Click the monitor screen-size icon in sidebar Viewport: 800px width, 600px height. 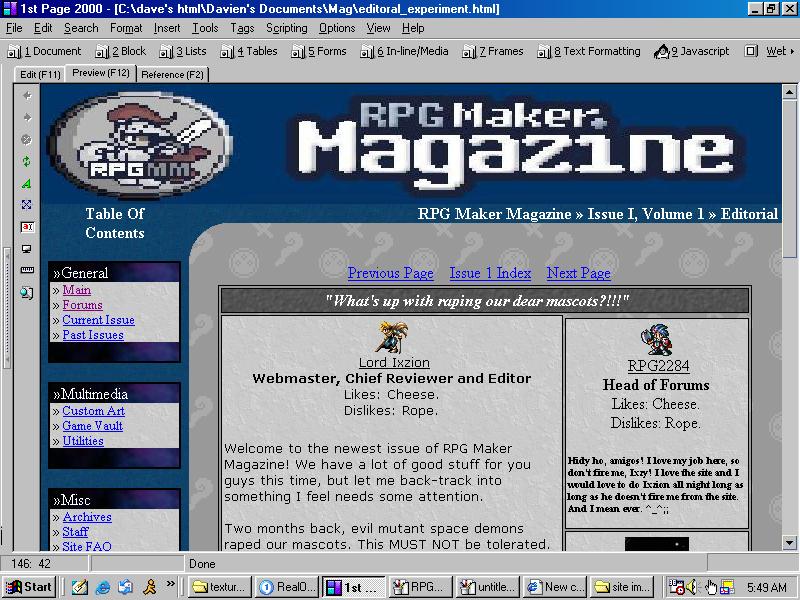coord(27,248)
